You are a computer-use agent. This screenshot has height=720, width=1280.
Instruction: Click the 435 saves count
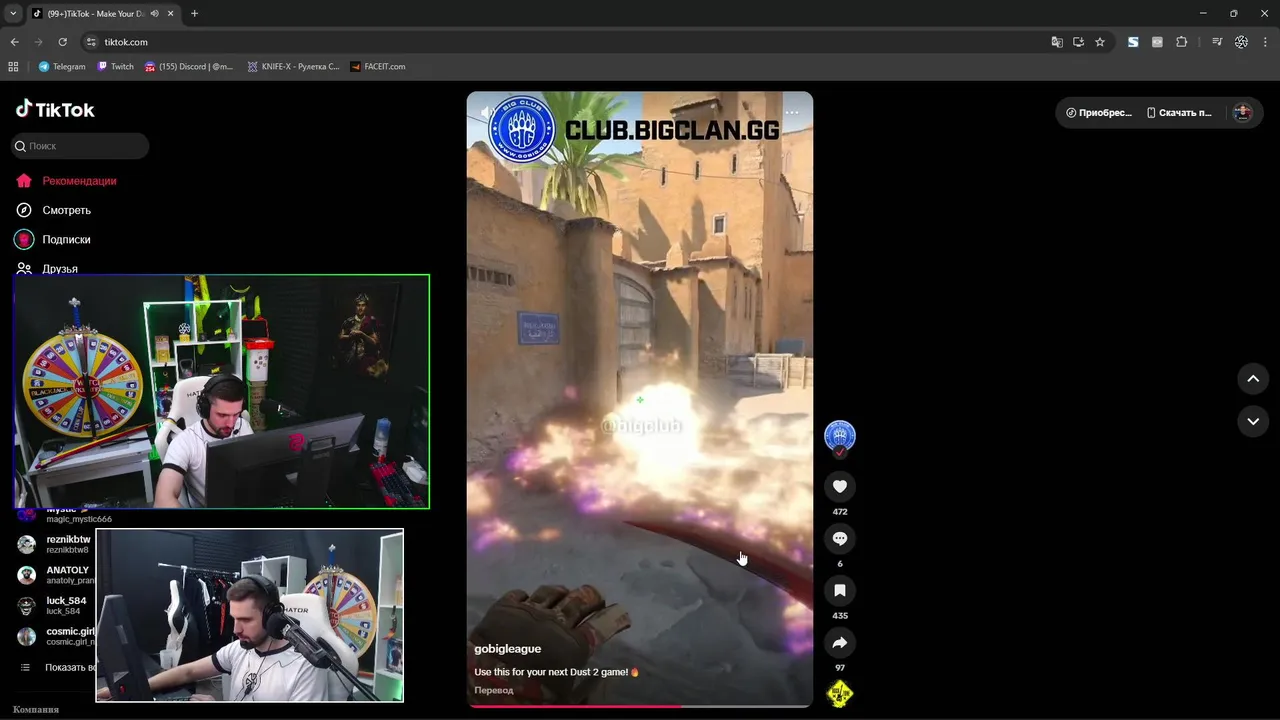coord(840,616)
